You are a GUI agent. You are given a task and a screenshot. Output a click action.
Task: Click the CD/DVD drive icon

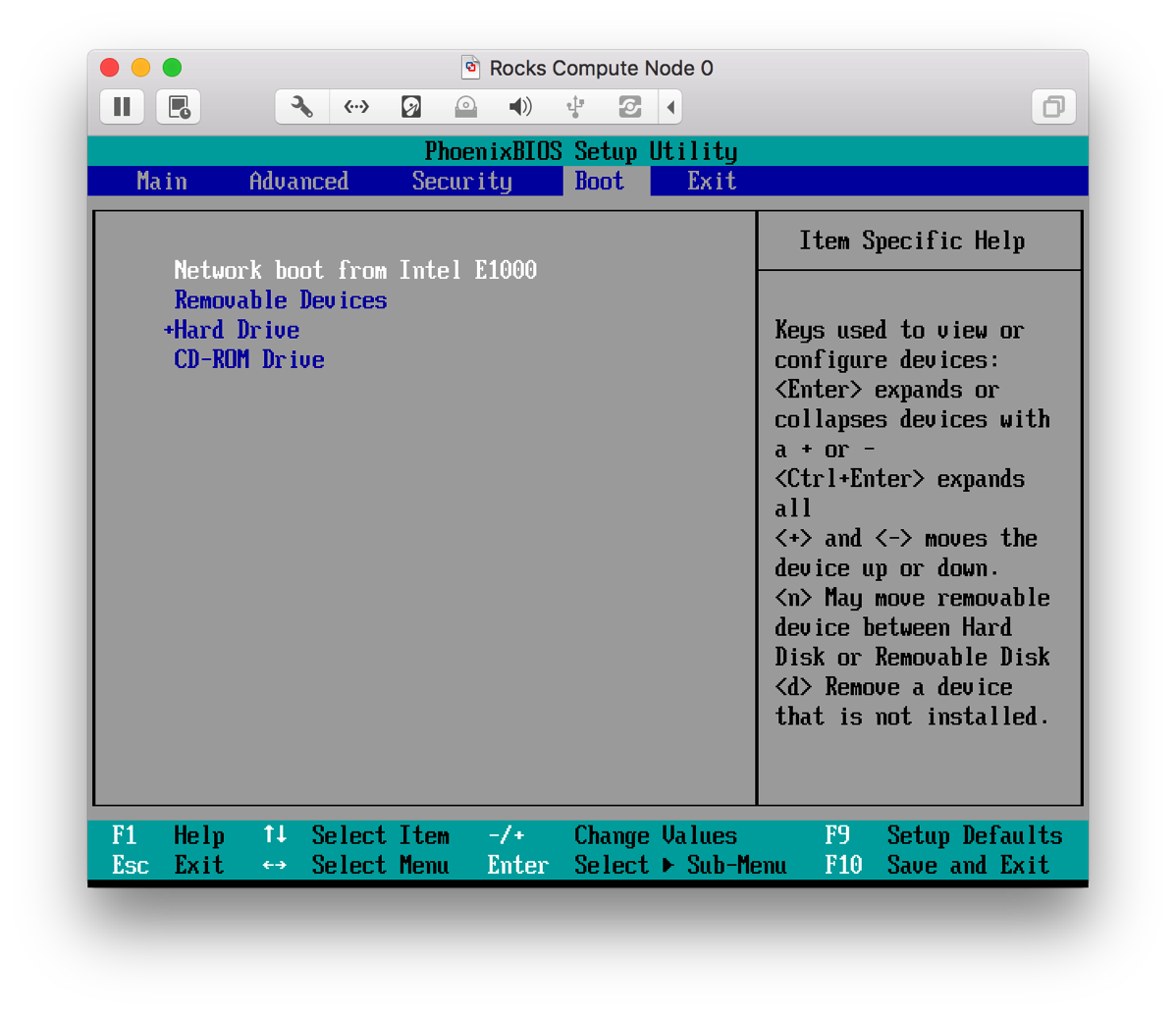(x=465, y=106)
